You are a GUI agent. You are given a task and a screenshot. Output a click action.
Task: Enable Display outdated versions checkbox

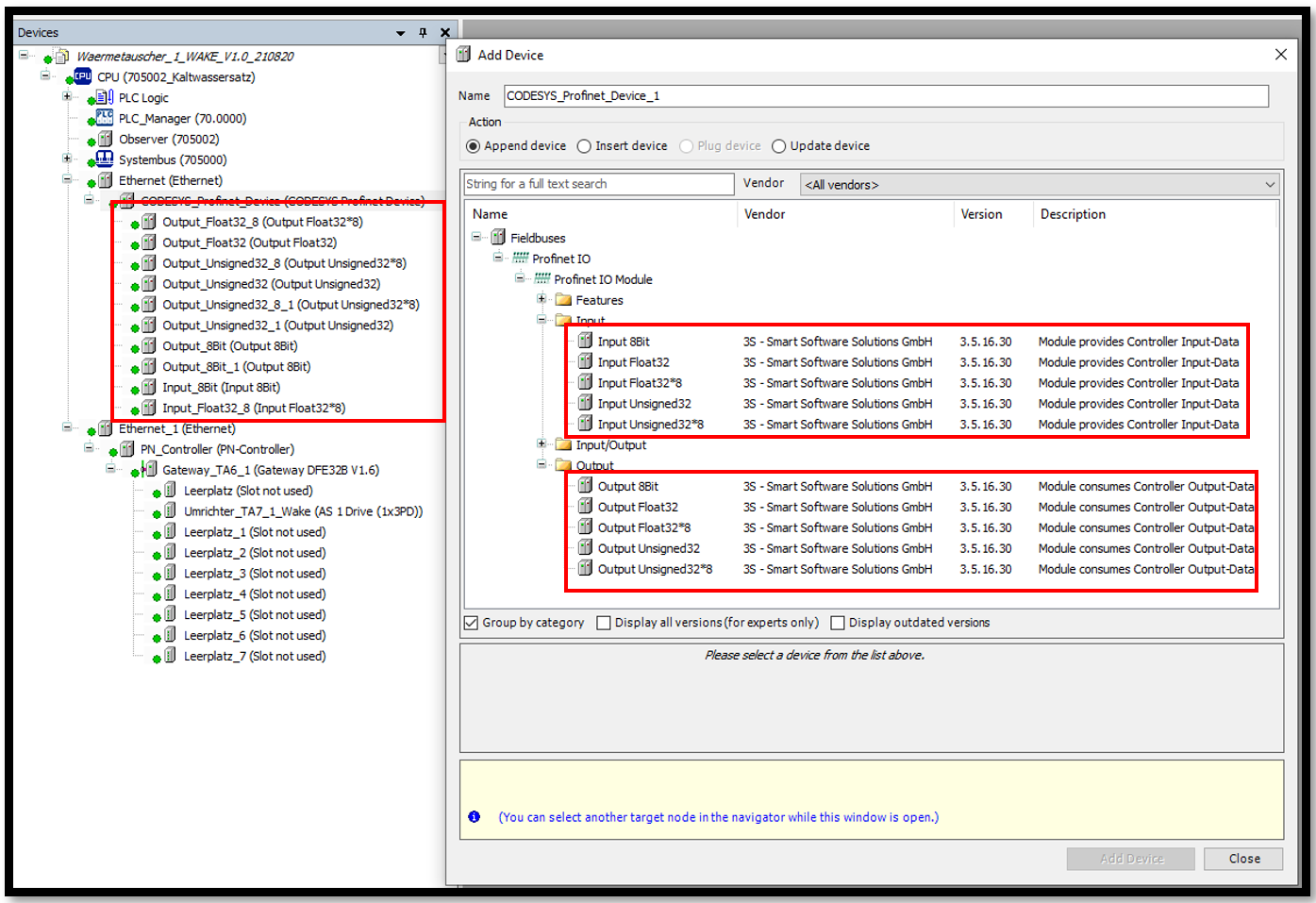(x=837, y=623)
